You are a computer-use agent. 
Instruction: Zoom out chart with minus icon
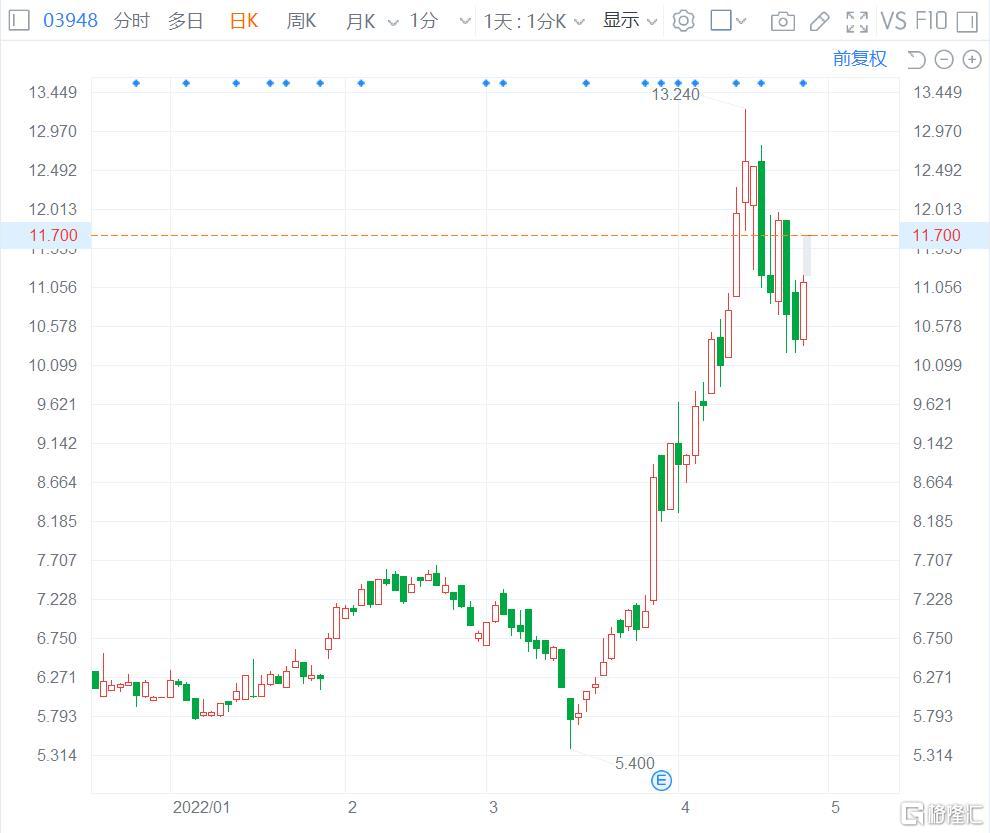[944, 60]
